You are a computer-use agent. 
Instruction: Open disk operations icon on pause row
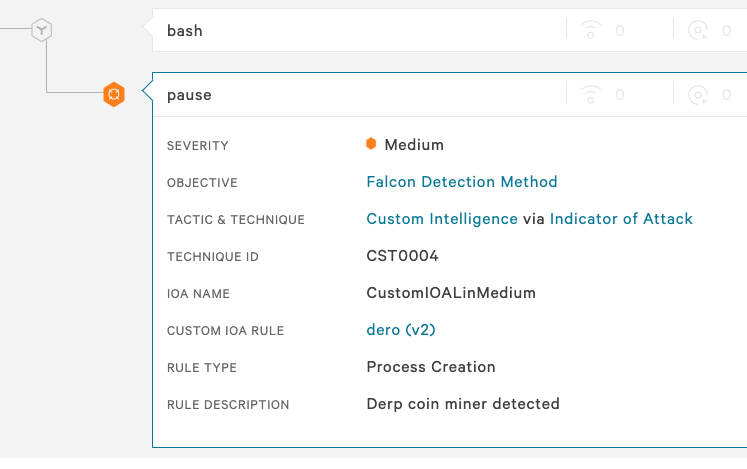point(698,94)
